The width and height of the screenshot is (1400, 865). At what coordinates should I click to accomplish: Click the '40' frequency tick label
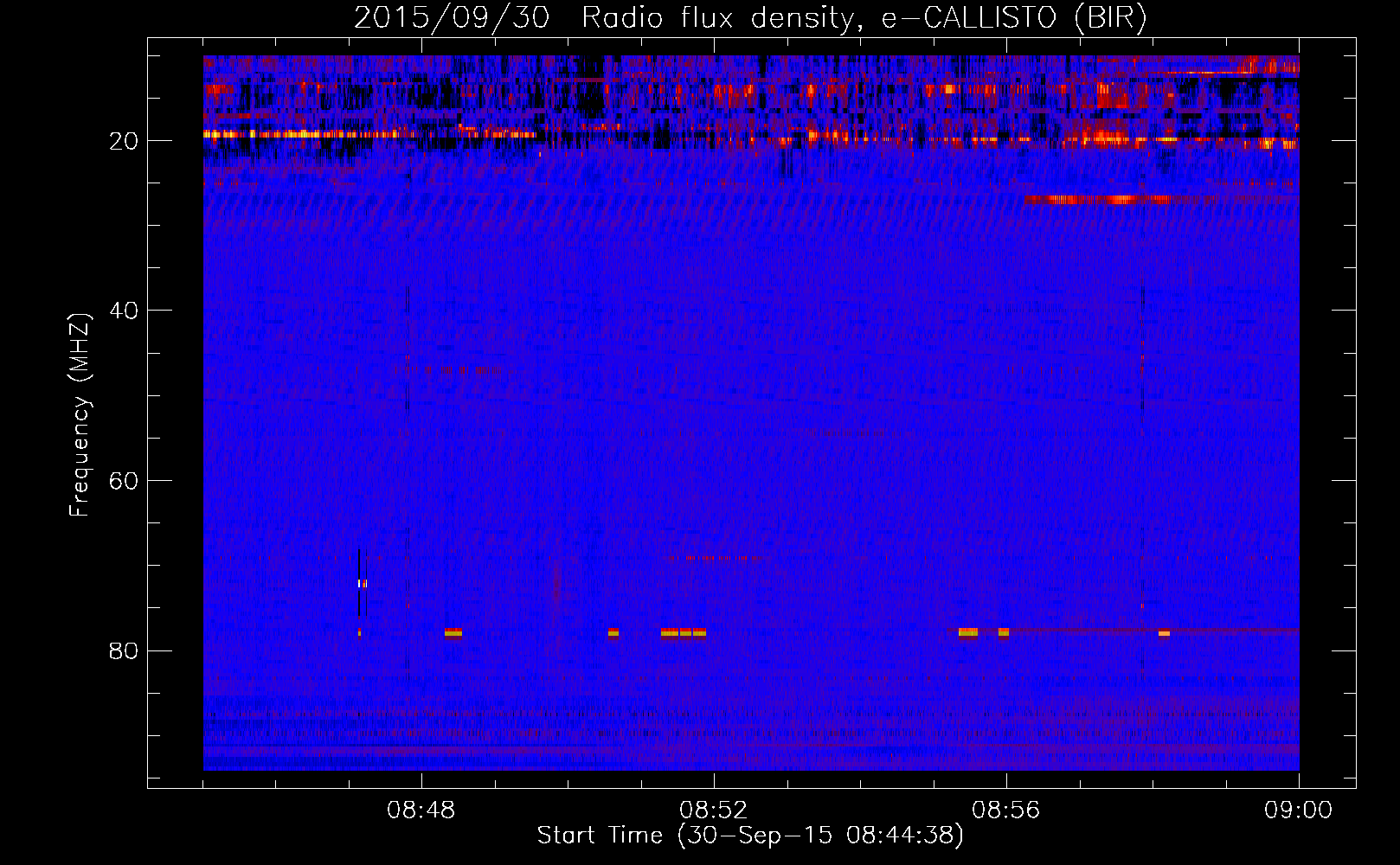[124, 311]
